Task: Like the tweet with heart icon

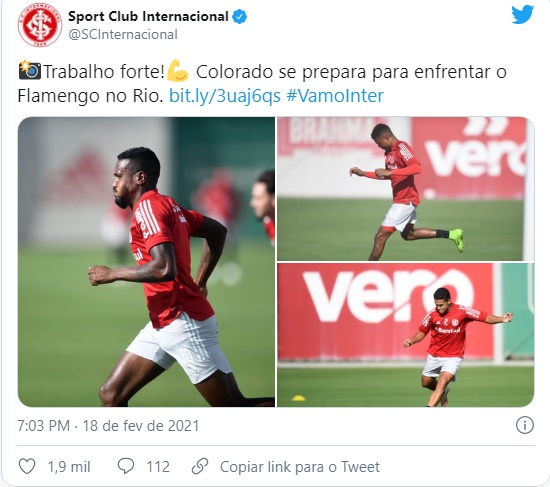Action: click(27, 466)
